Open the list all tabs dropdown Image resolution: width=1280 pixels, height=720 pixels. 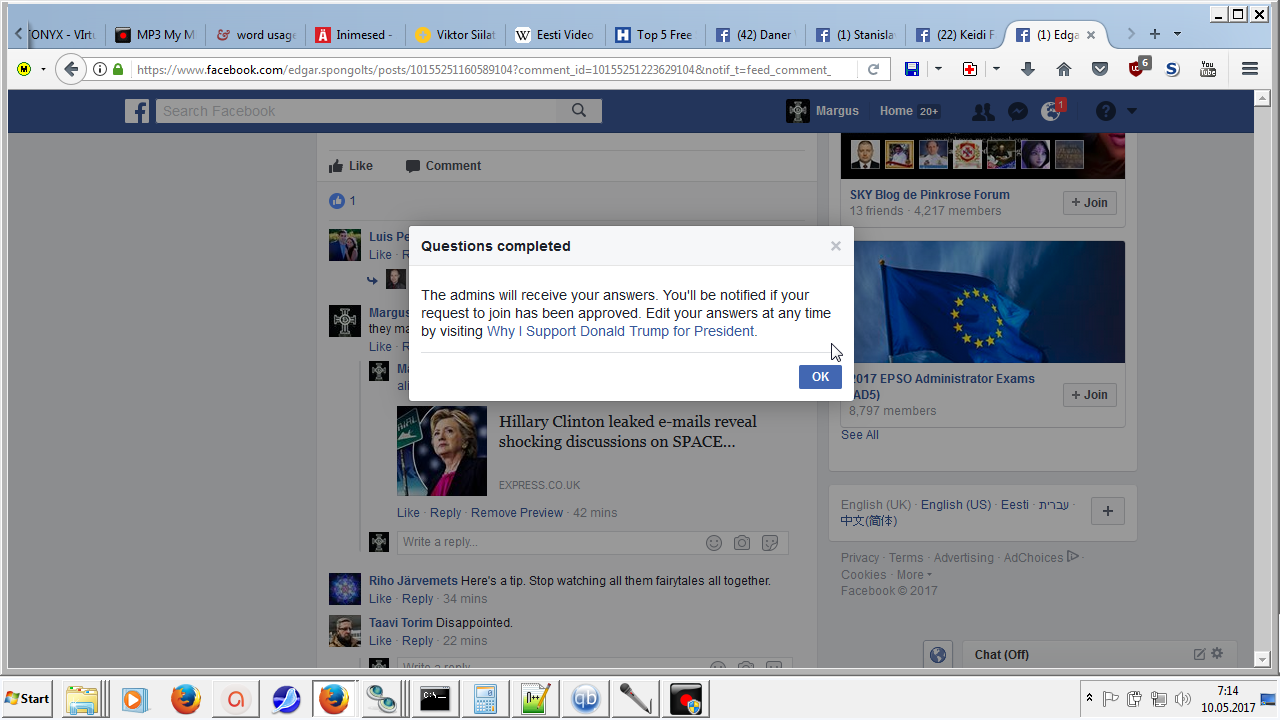point(1177,34)
